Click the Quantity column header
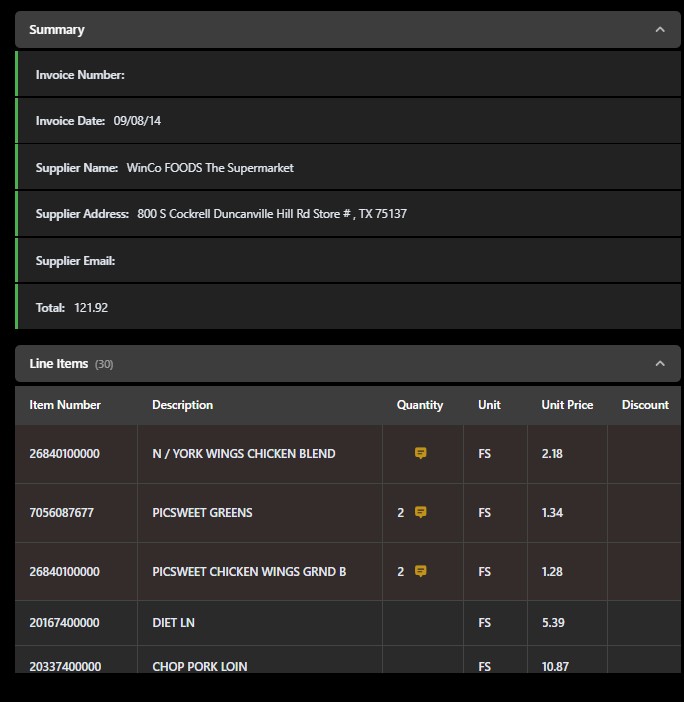Screen dimensions: 684x702 [419, 405]
